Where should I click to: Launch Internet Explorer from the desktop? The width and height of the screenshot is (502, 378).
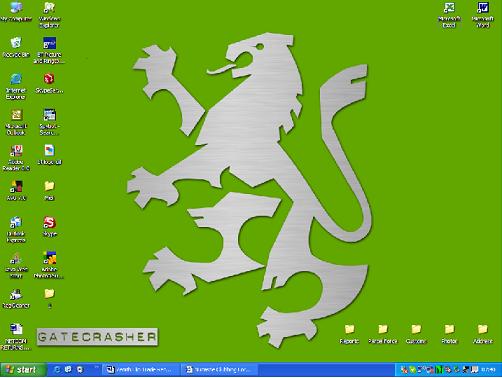[x=16, y=86]
